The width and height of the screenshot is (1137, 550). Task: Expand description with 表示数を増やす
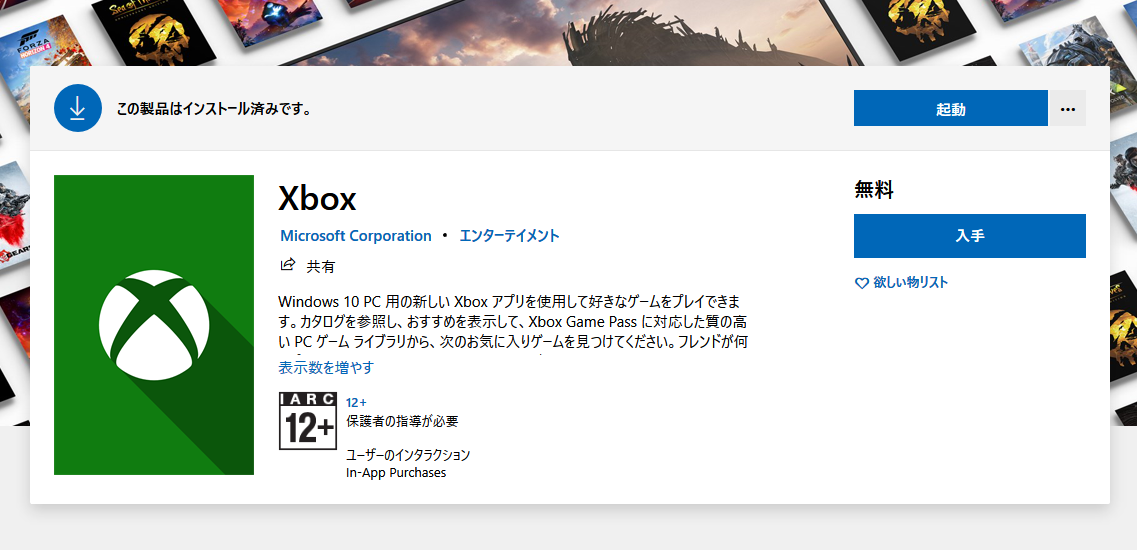click(x=326, y=368)
